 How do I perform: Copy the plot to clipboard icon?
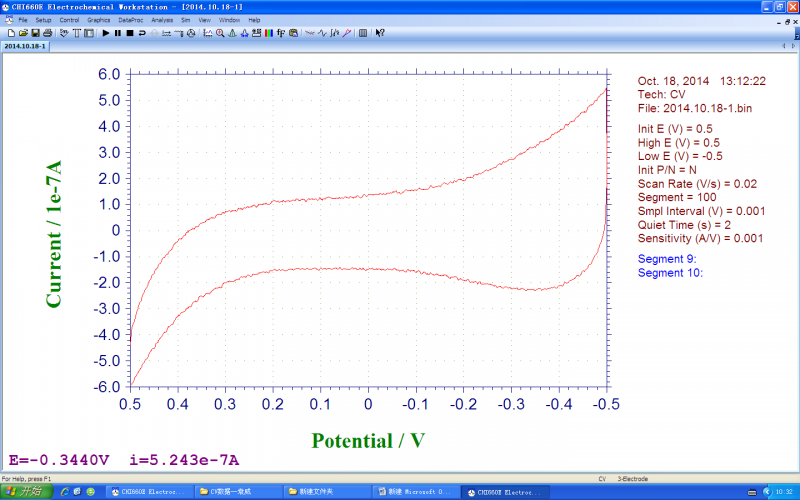pyautogui.click(x=293, y=33)
